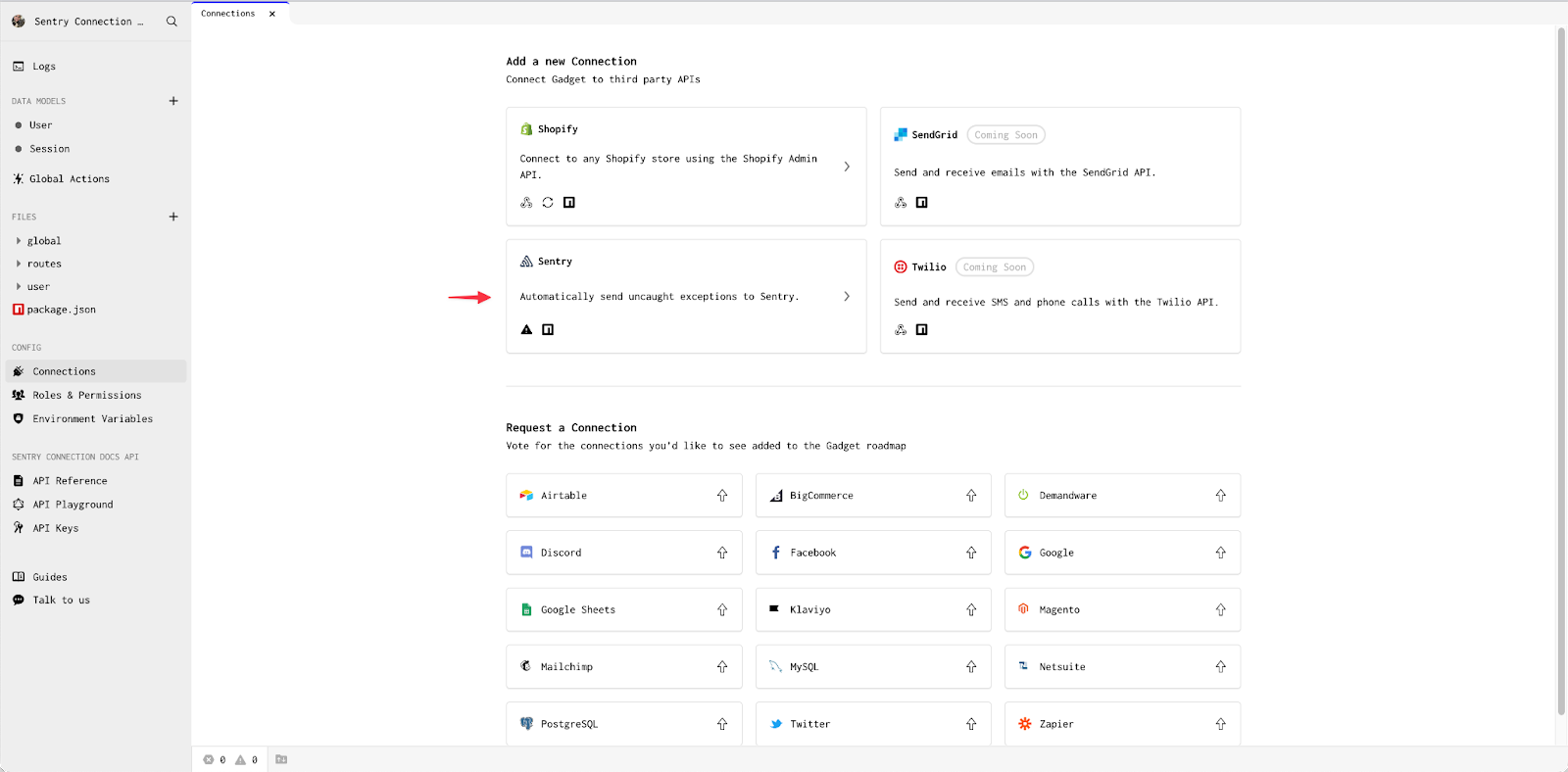Upvote the Magento connection request

1221,609
